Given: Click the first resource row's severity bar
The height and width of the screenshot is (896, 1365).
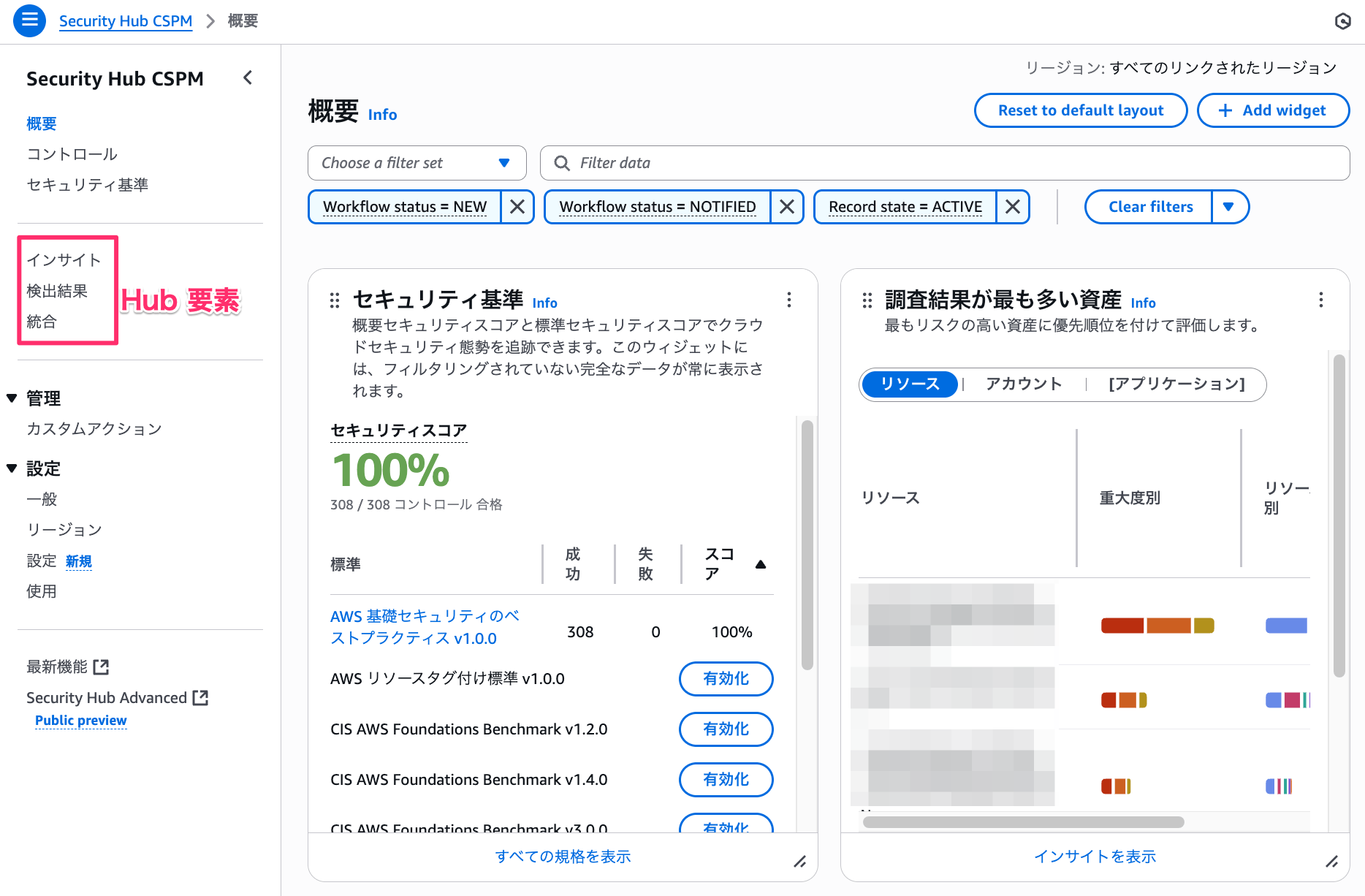Looking at the screenshot, I should tap(1157, 626).
